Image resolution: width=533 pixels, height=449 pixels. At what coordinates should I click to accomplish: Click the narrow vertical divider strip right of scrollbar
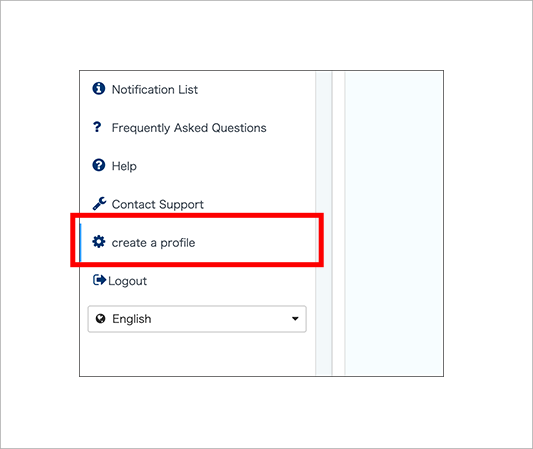point(339,223)
